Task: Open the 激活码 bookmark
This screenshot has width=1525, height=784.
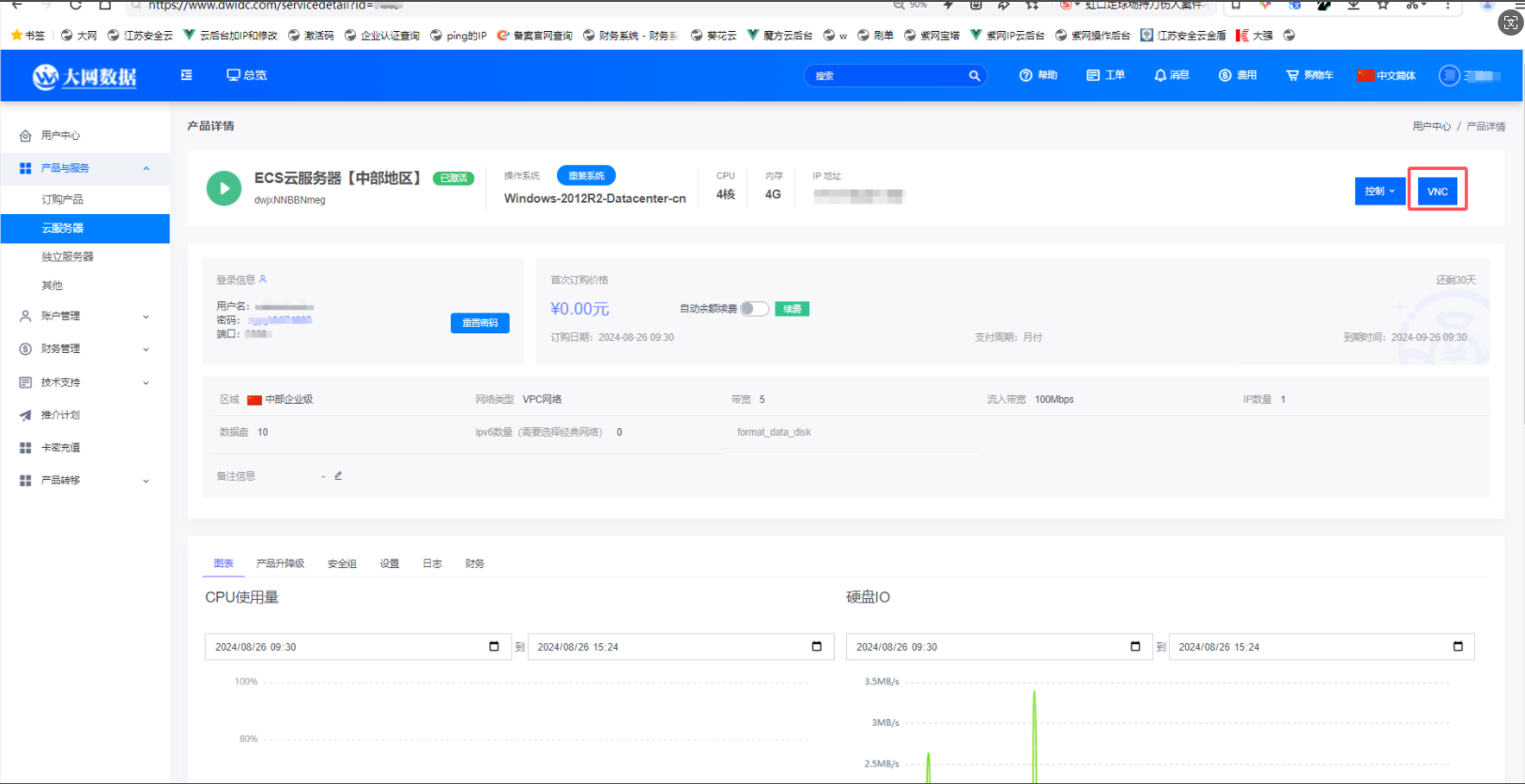Action: point(311,36)
